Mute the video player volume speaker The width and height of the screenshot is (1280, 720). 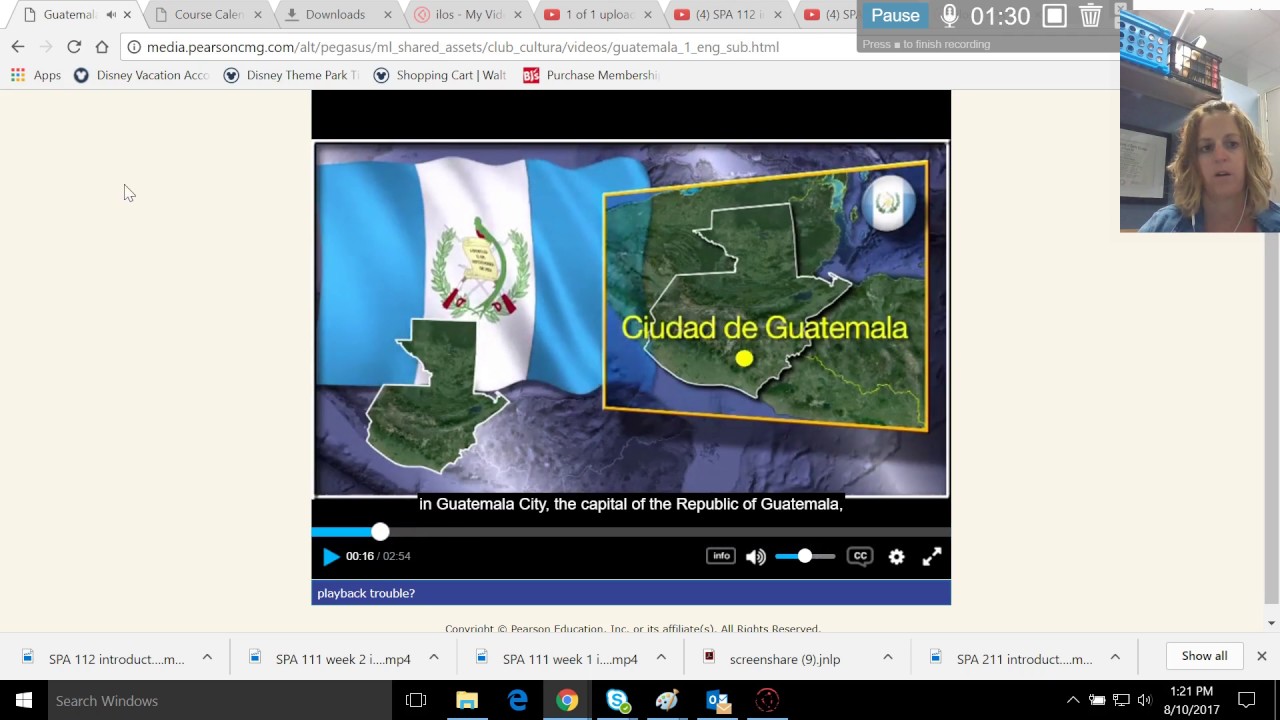coord(756,557)
